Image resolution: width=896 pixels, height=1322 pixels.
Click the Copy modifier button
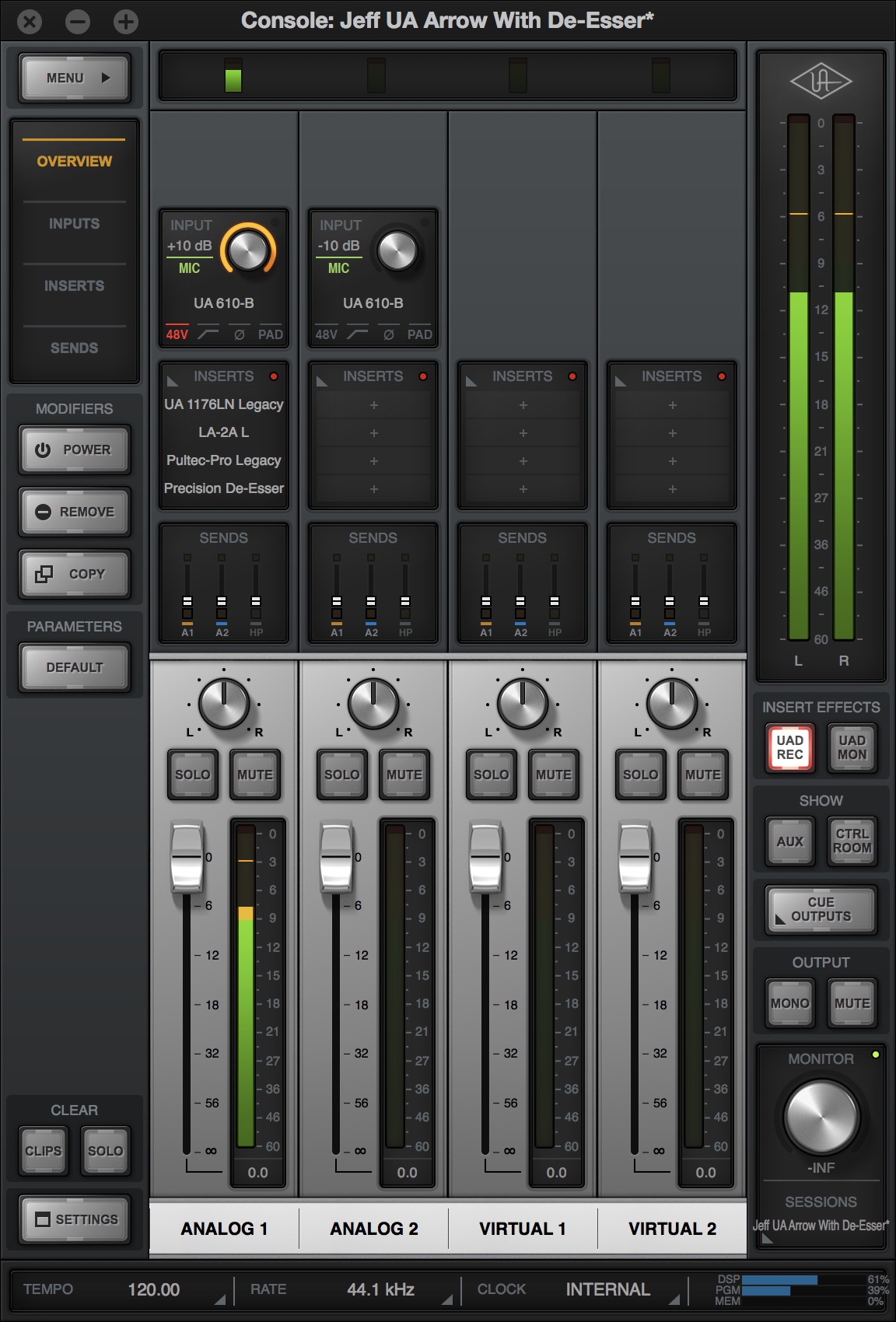[x=75, y=574]
